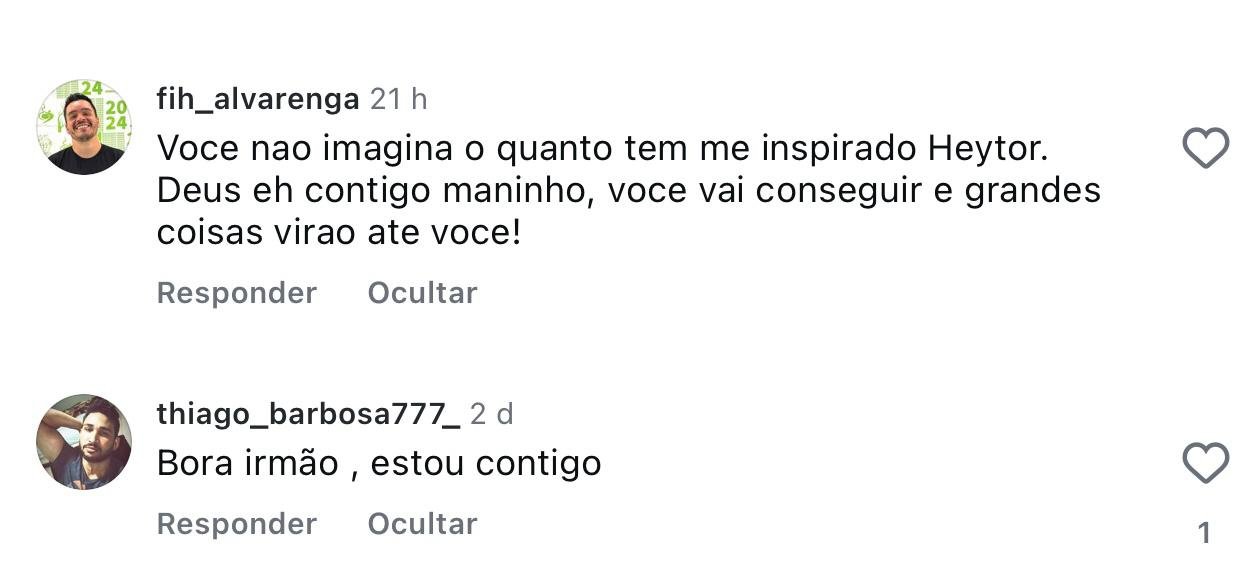
Task: Open the thiago_barbosa777_ username link
Action: click(308, 413)
